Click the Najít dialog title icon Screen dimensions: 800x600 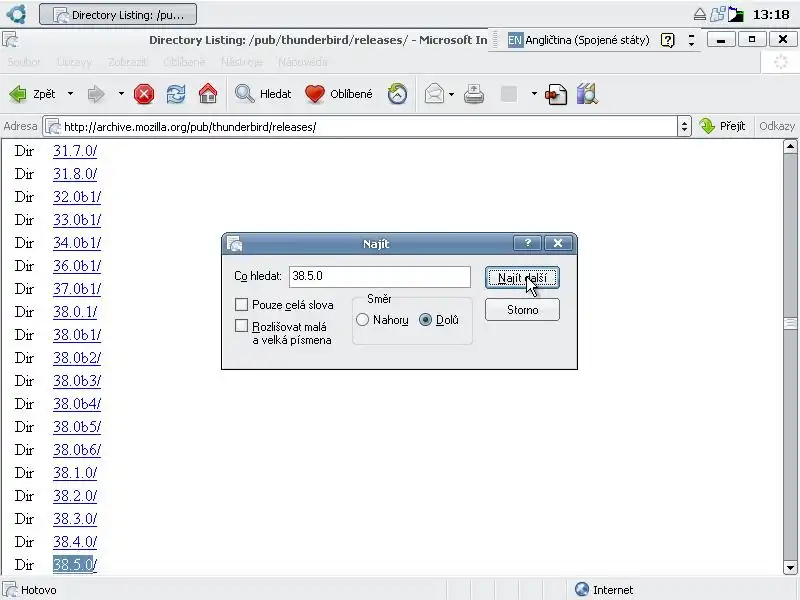(x=234, y=244)
